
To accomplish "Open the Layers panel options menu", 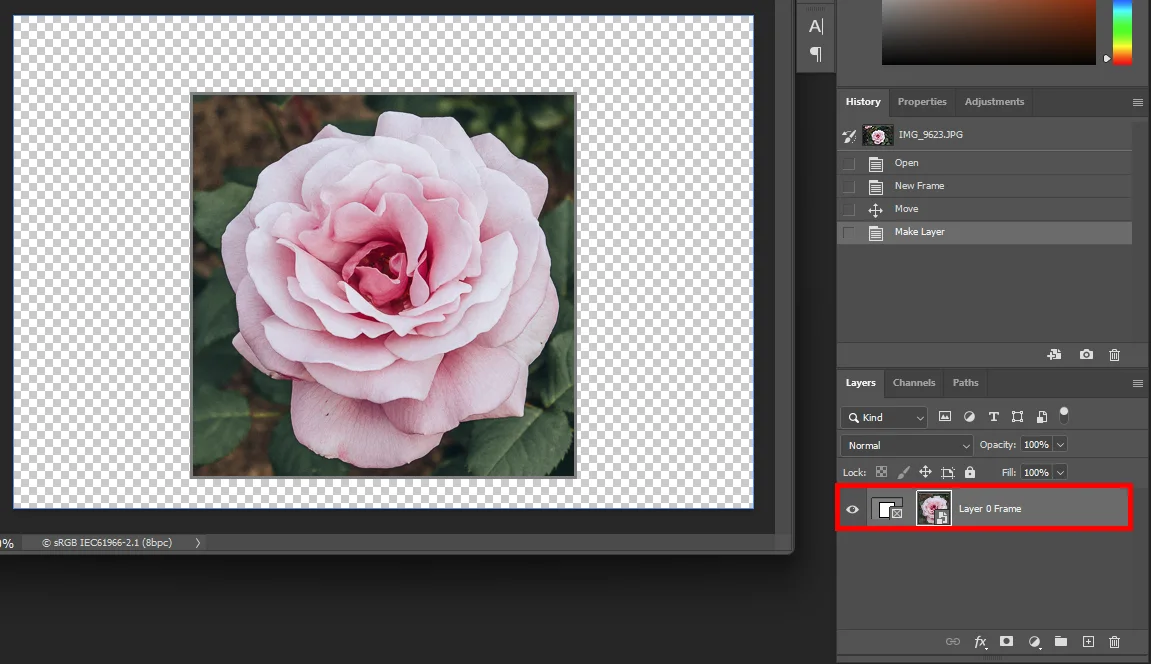I will pos(1138,384).
